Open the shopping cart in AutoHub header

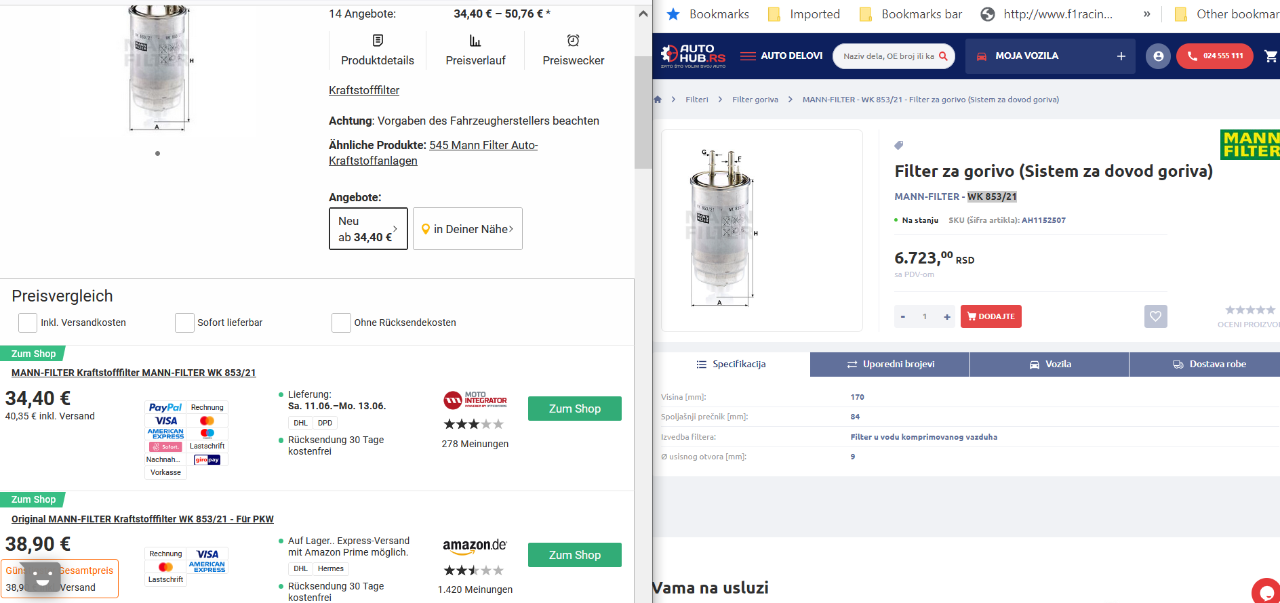1271,56
